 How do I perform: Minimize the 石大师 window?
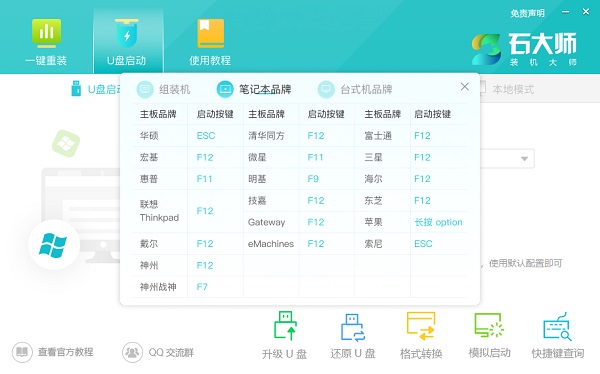(x=566, y=12)
